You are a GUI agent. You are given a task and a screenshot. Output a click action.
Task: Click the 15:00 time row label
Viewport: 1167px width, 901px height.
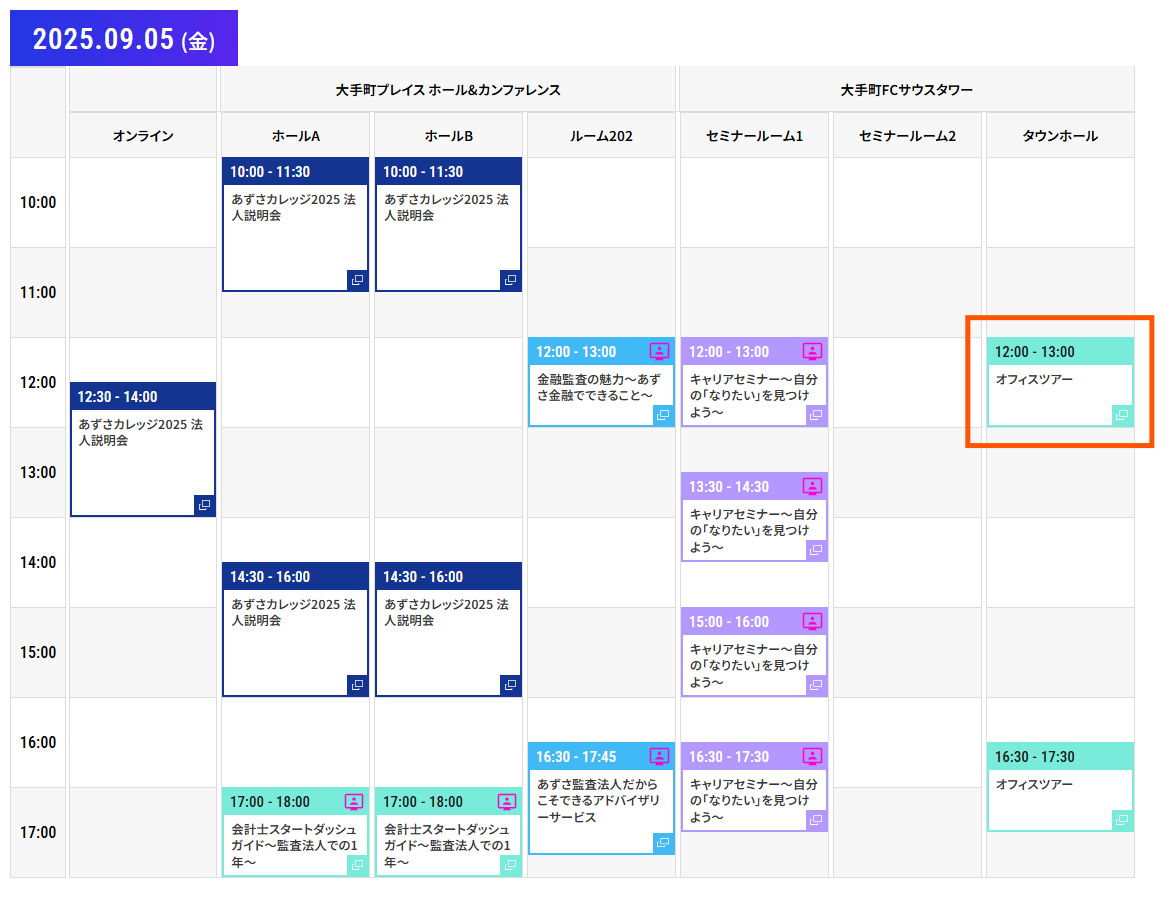[x=38, y=652]
